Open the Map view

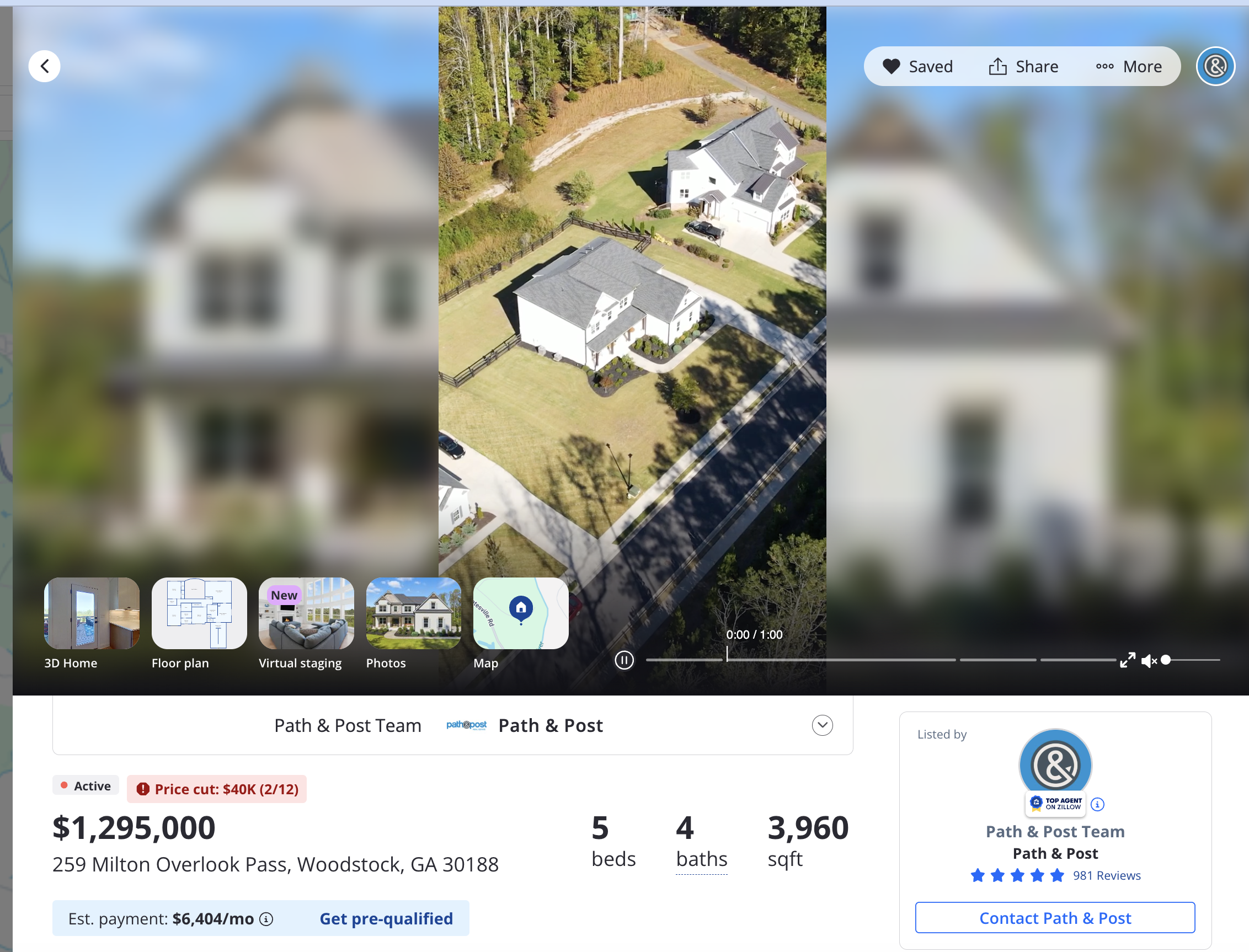521,623
